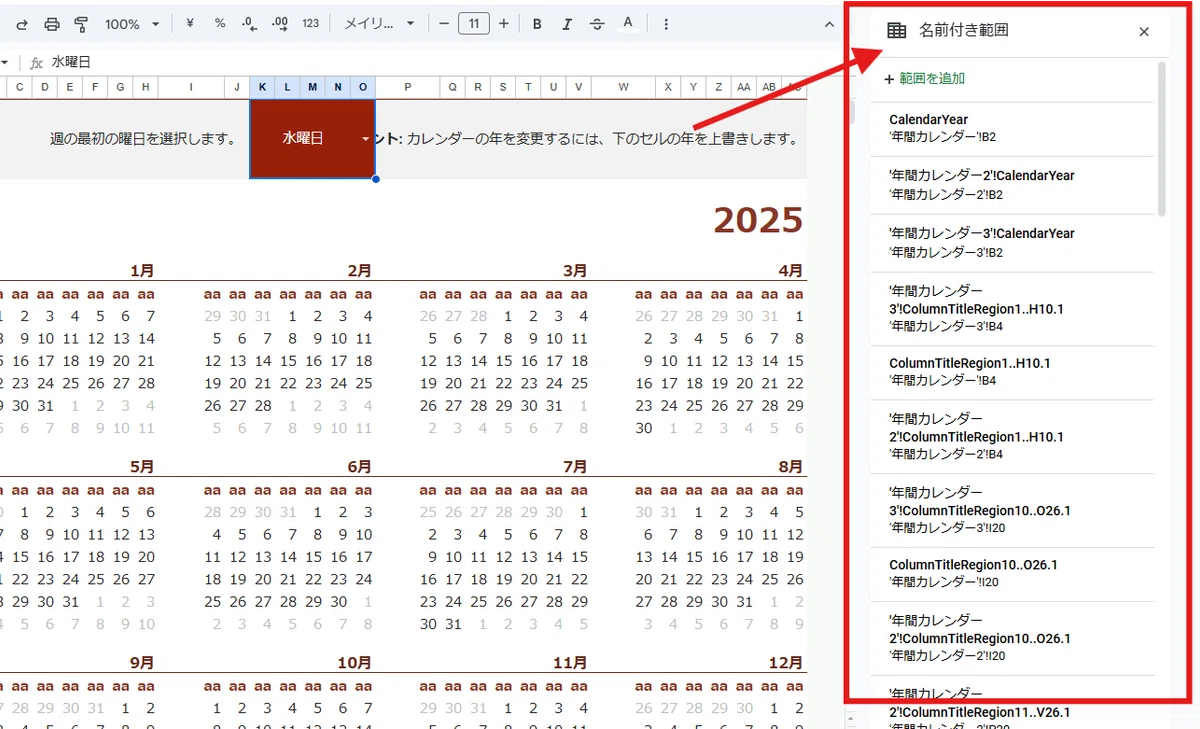
Task: Decrease decimal places button
Action: (x=250, y=24)
